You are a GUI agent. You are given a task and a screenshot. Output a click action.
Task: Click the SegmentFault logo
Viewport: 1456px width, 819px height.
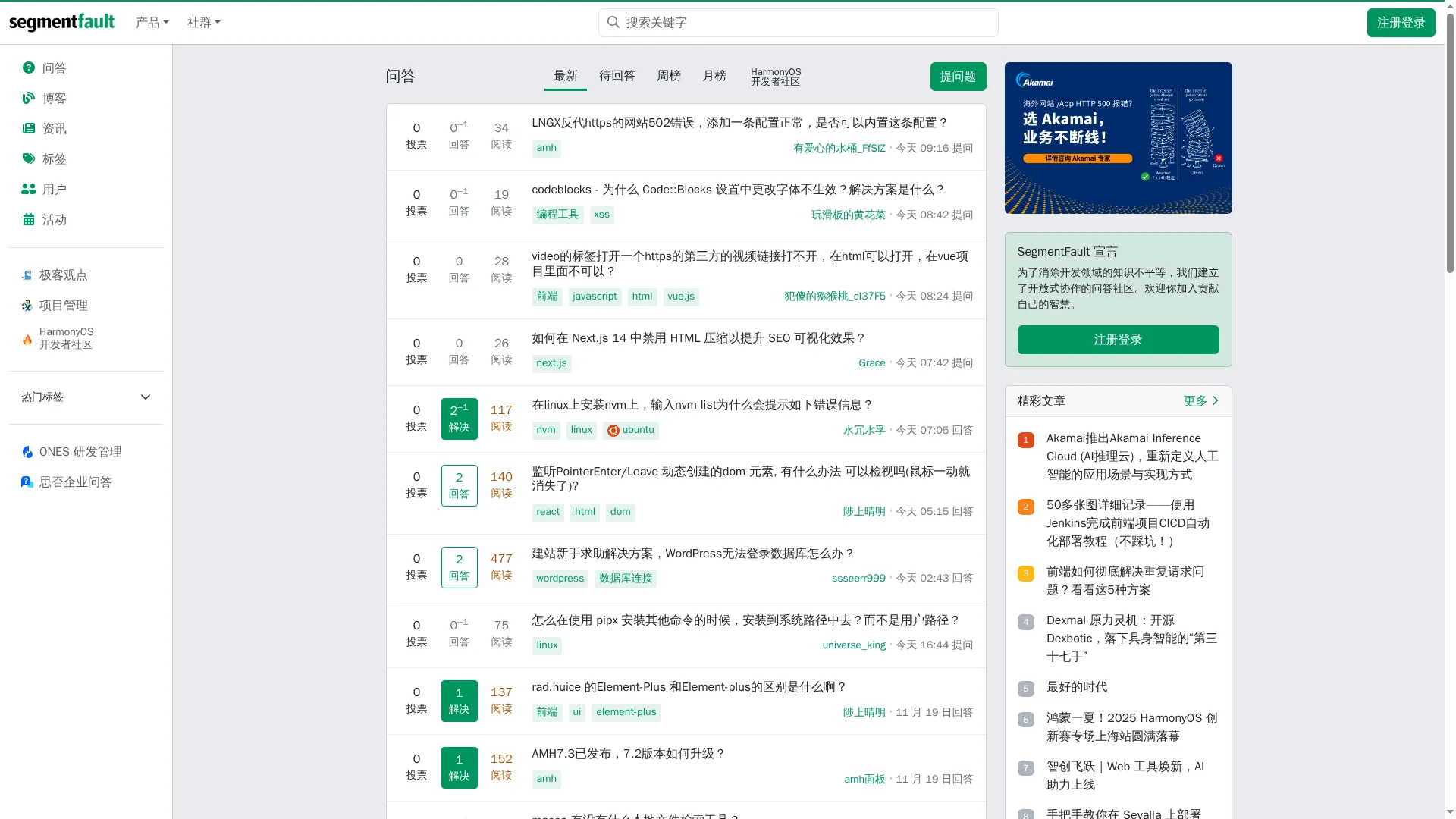coord(62,22)
